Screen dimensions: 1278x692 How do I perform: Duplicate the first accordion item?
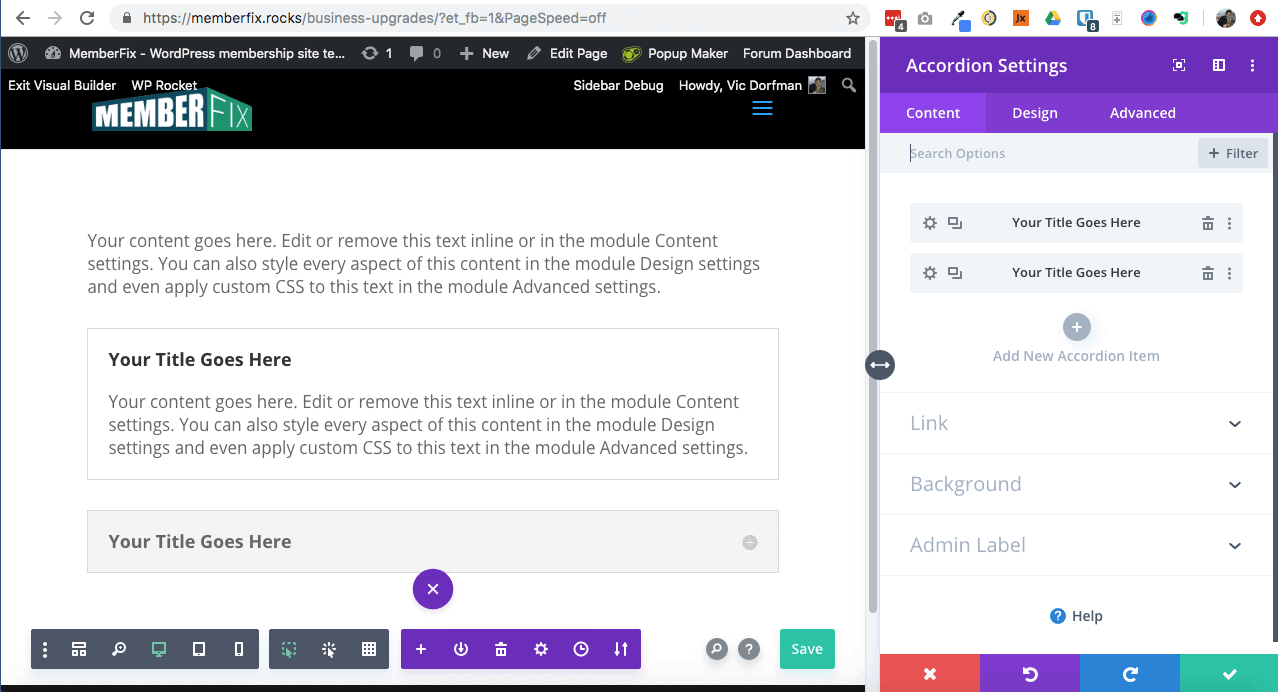coord(955,223)
